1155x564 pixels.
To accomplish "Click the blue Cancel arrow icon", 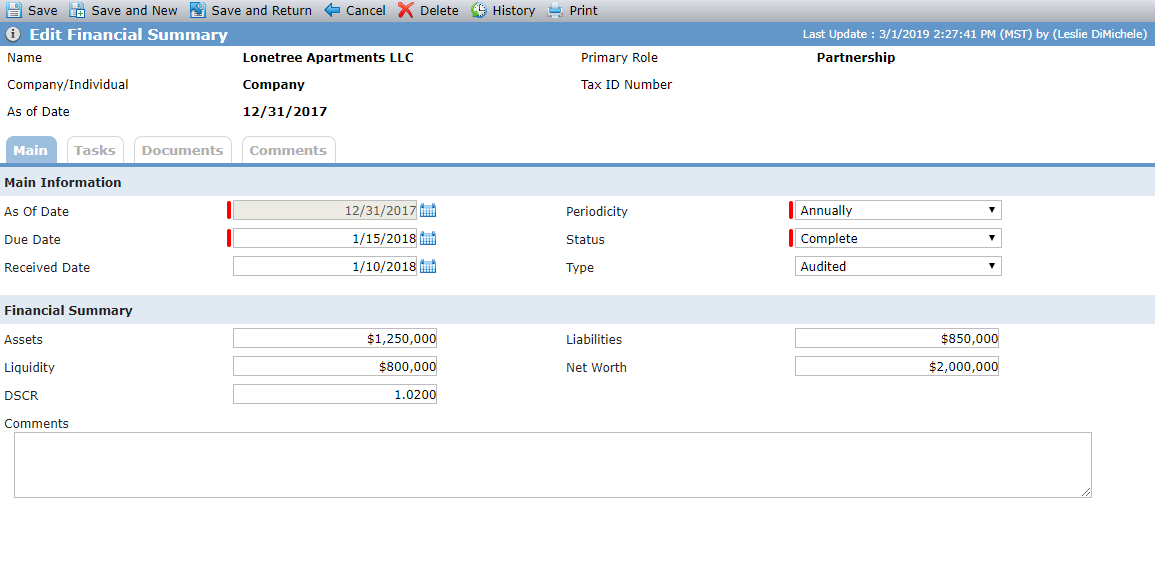I will point(332,10).
